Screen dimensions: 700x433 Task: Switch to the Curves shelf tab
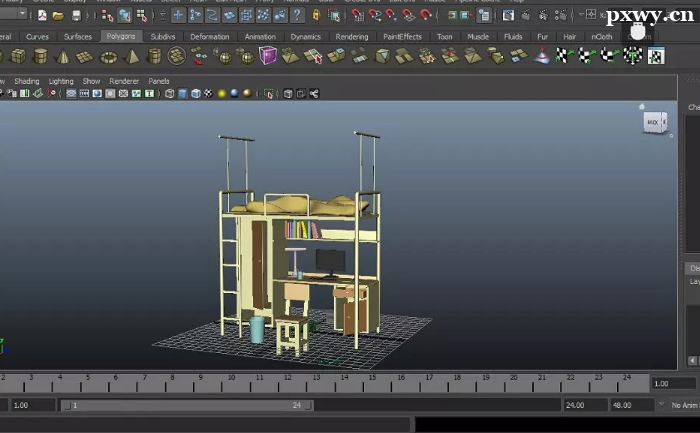point(38,37)
